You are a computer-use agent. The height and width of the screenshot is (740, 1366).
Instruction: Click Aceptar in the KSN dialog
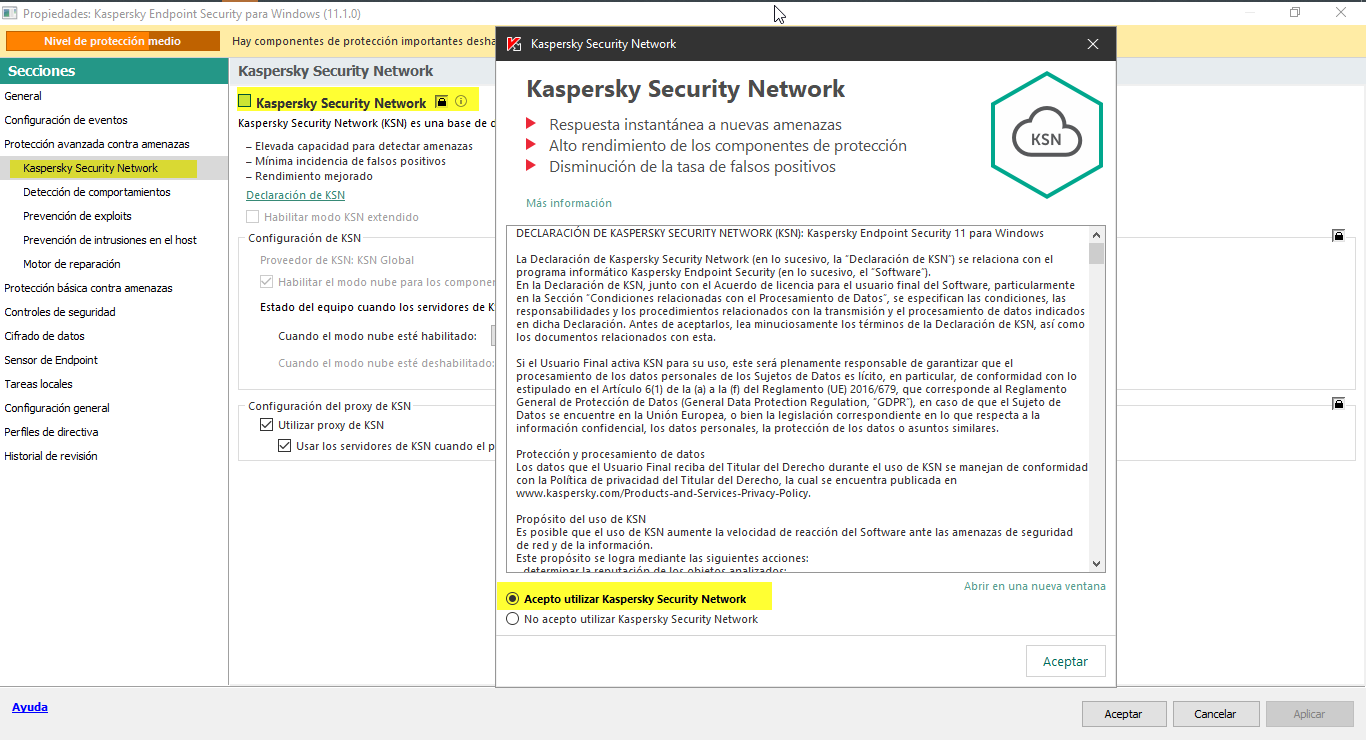coord(1066,662)
